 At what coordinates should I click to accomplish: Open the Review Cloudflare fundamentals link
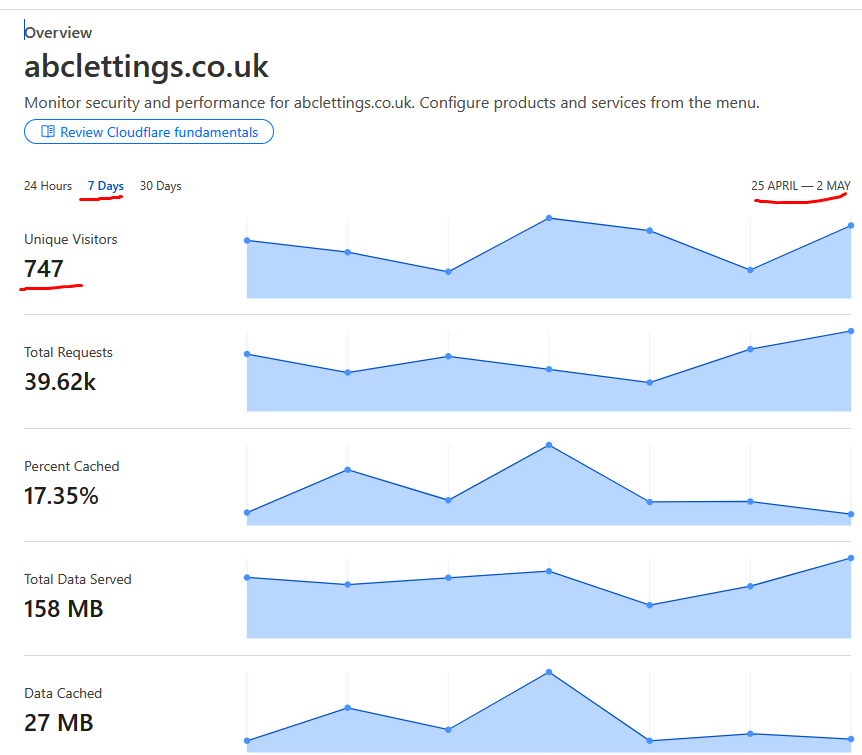[x=158, y=132]
